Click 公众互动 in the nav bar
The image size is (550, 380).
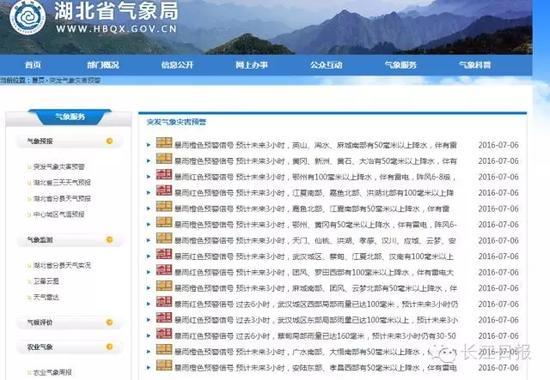[x=326, y=65]
